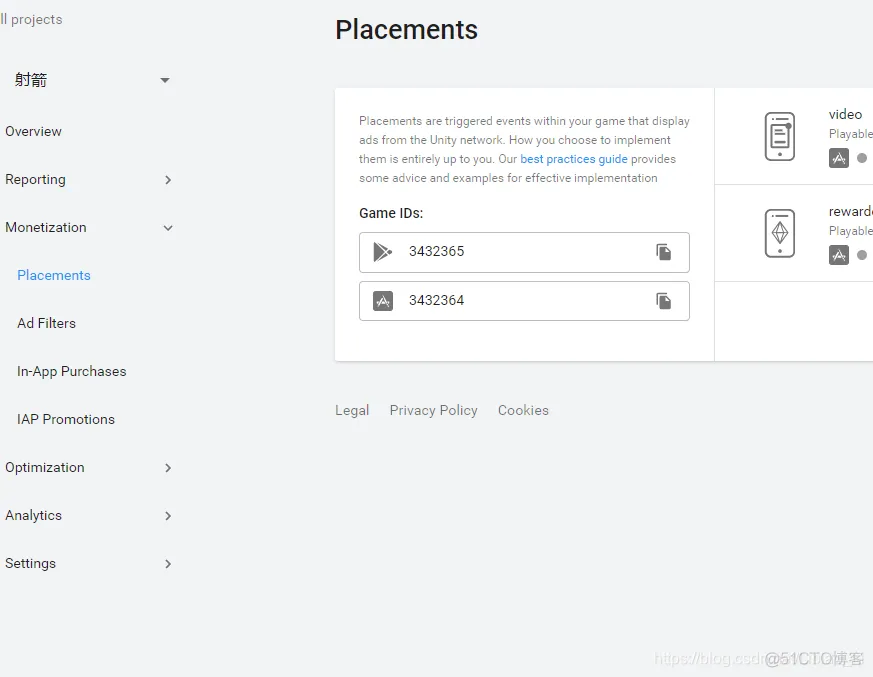The image size is (873, 677).
Task: Click Playable label under video
Action: tap(851, 134)
